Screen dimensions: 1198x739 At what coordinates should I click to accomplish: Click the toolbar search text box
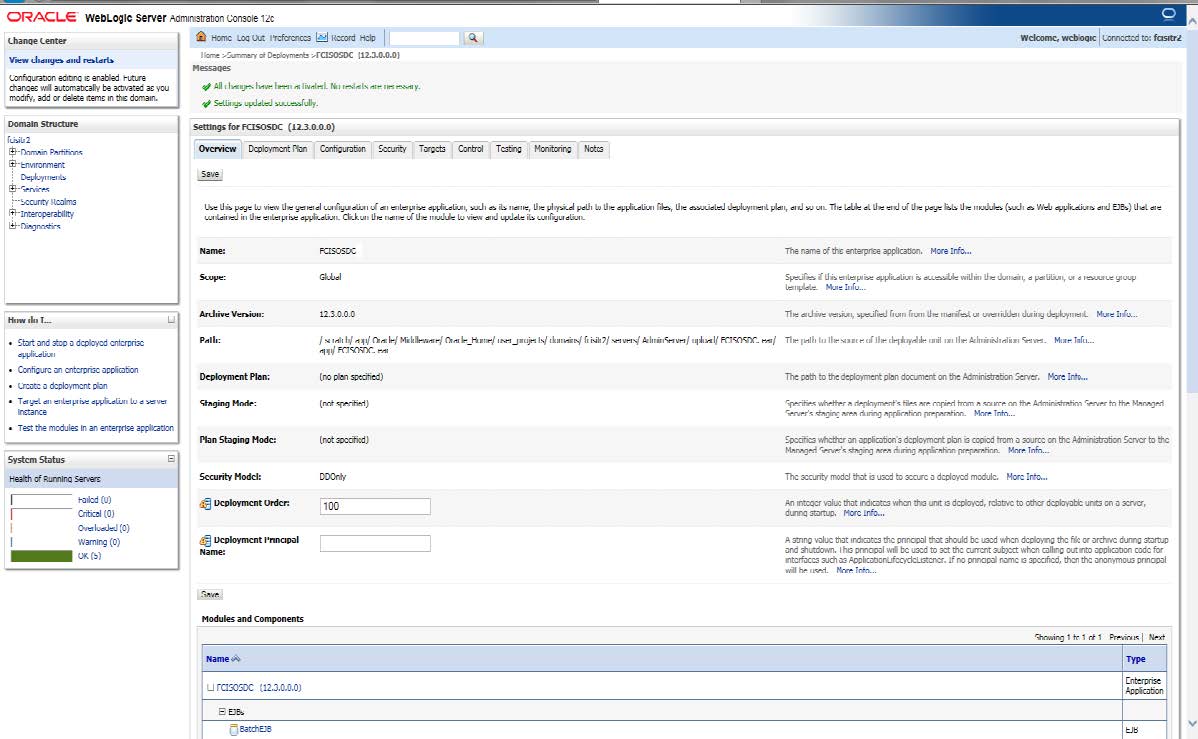pos(425,37)
